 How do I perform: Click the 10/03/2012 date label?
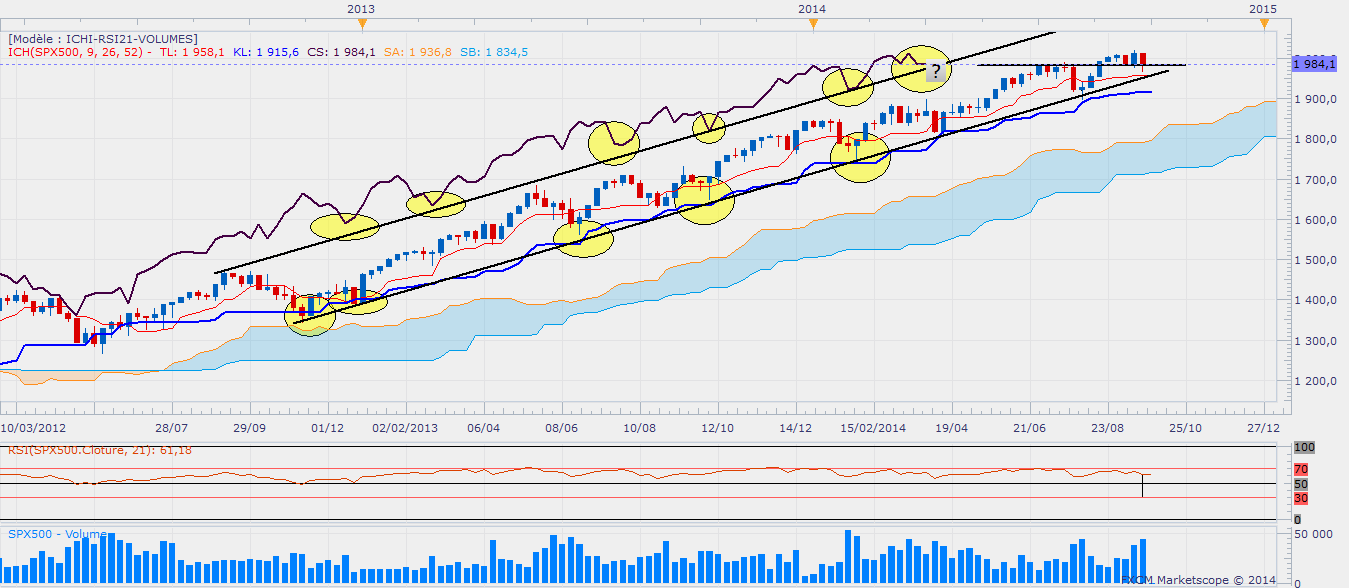pyautogui.click(x=31, y=427)
